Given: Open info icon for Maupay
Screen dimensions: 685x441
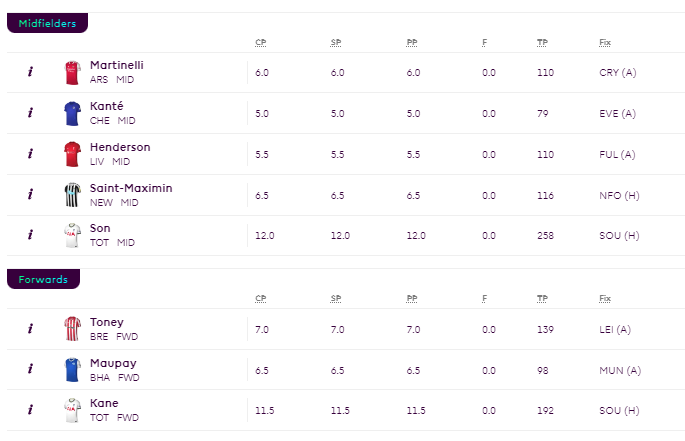Looking at the screenshot, I should (30, 369).
